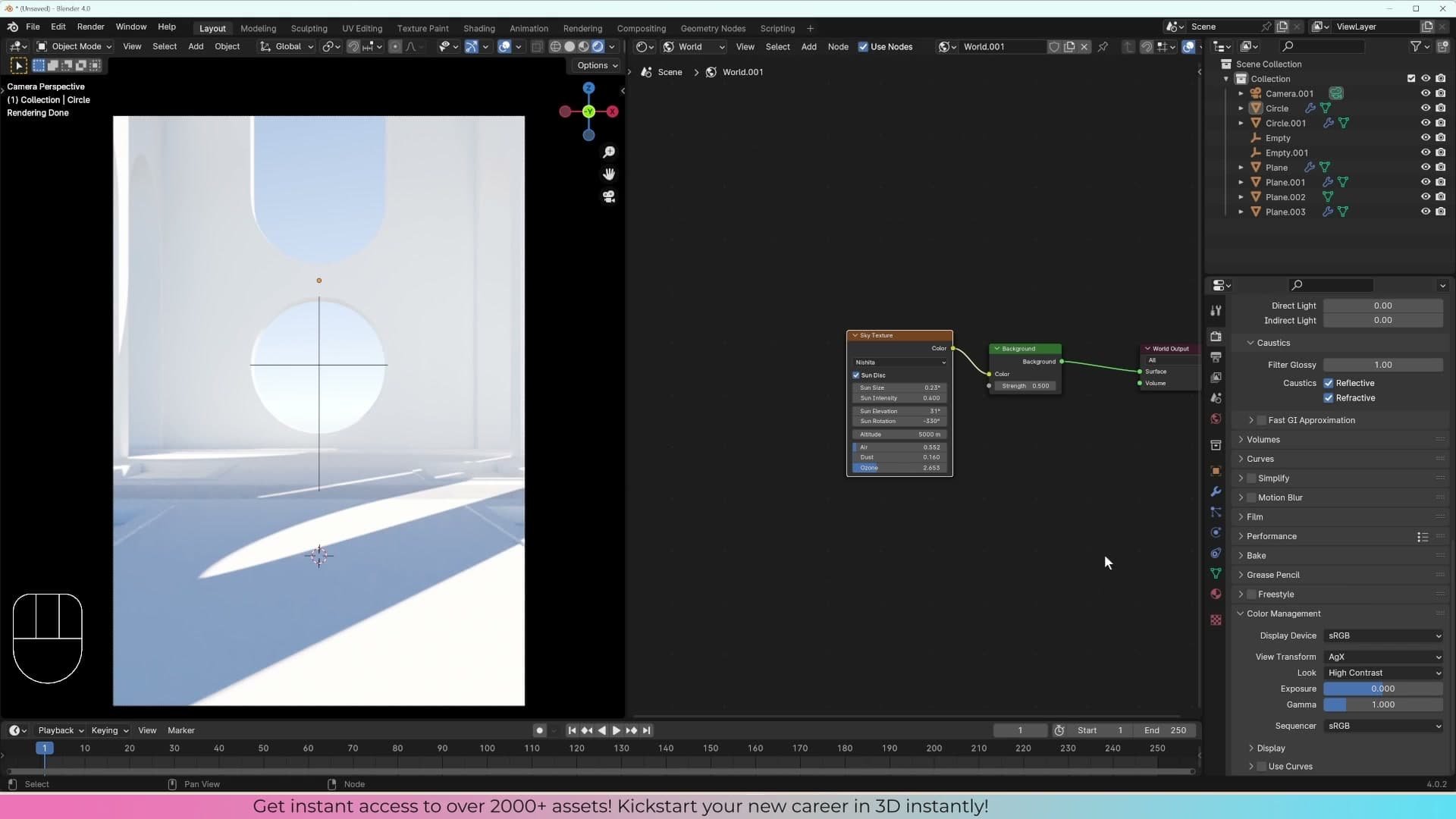The image size is (1456, 819).
Task: Hide Plane.002 with eye icon
Action: click(1426, 197)
